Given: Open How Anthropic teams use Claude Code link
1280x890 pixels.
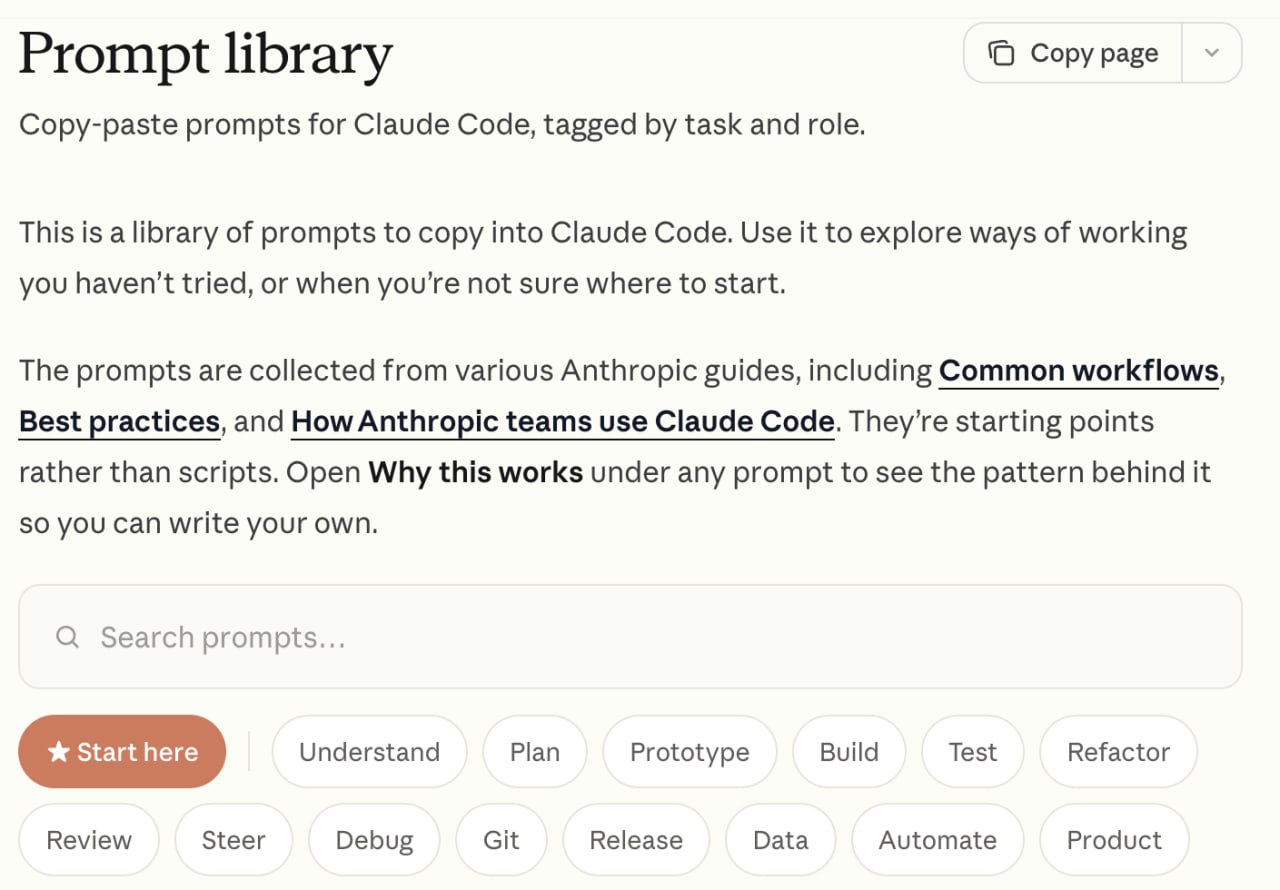Looking at the screenshot, I should pos(563,422).
